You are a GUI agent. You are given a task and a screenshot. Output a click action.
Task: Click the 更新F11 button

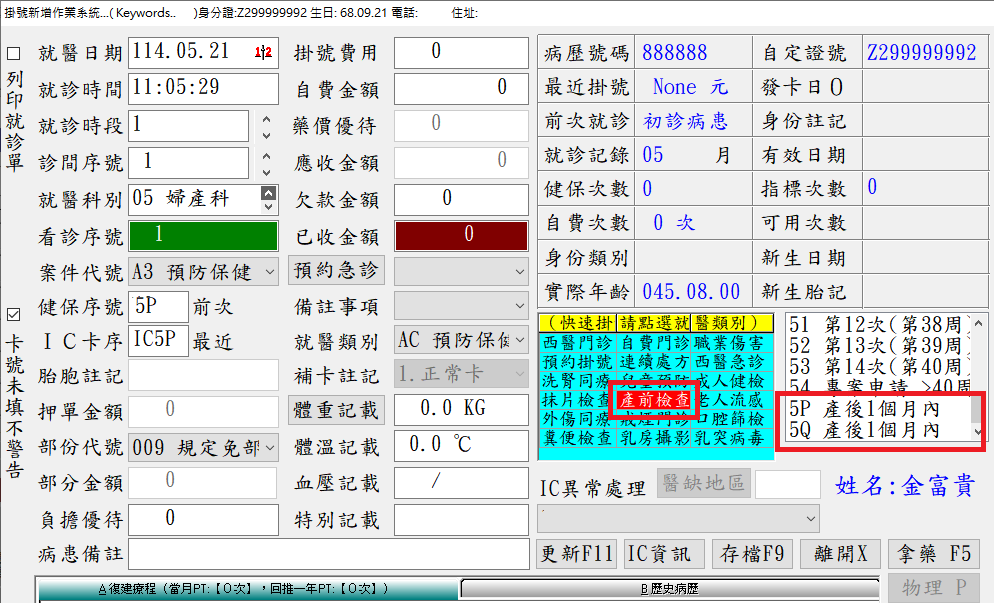tap(577, 554)
